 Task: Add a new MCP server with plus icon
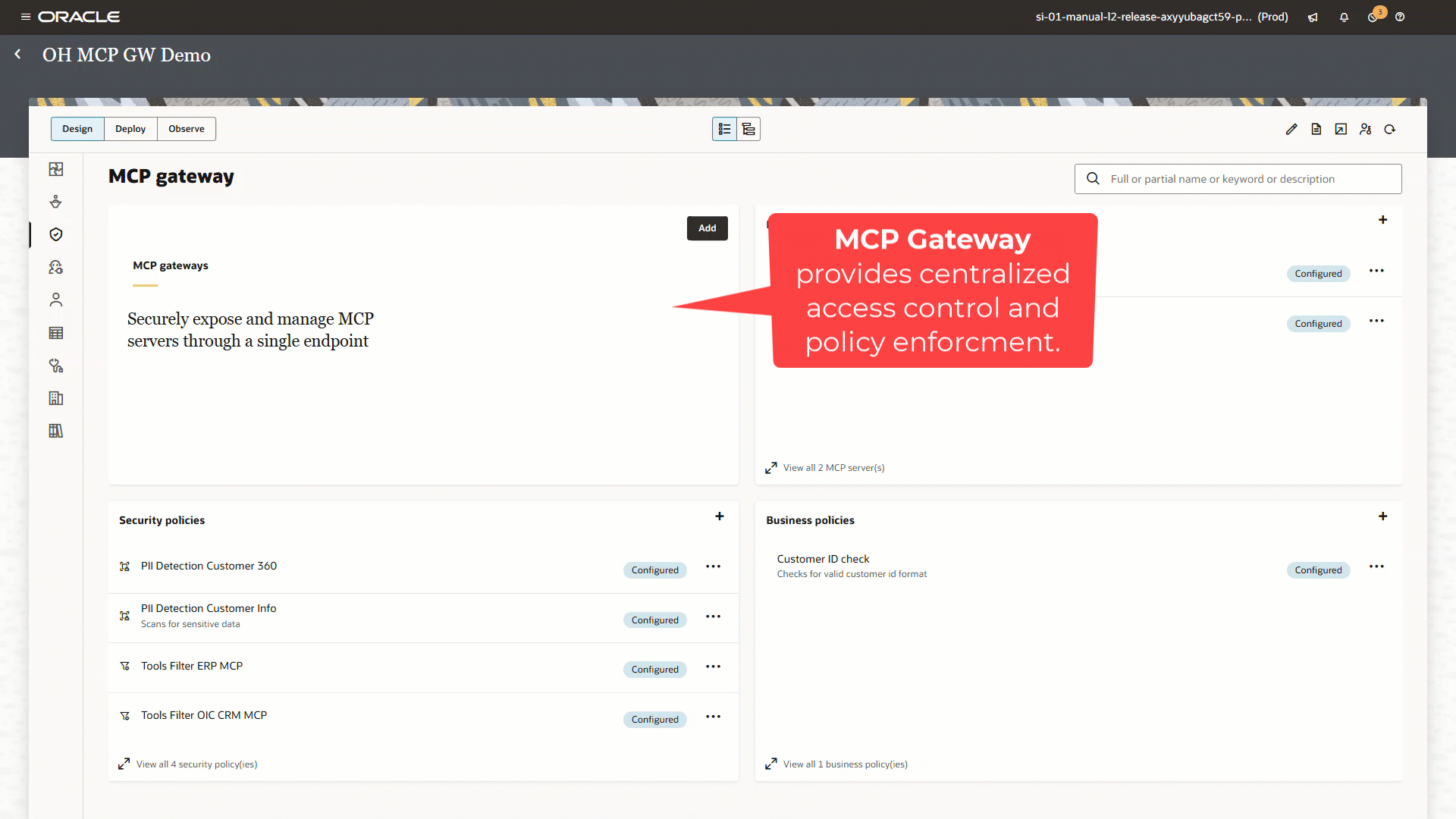pos(1383,220)
